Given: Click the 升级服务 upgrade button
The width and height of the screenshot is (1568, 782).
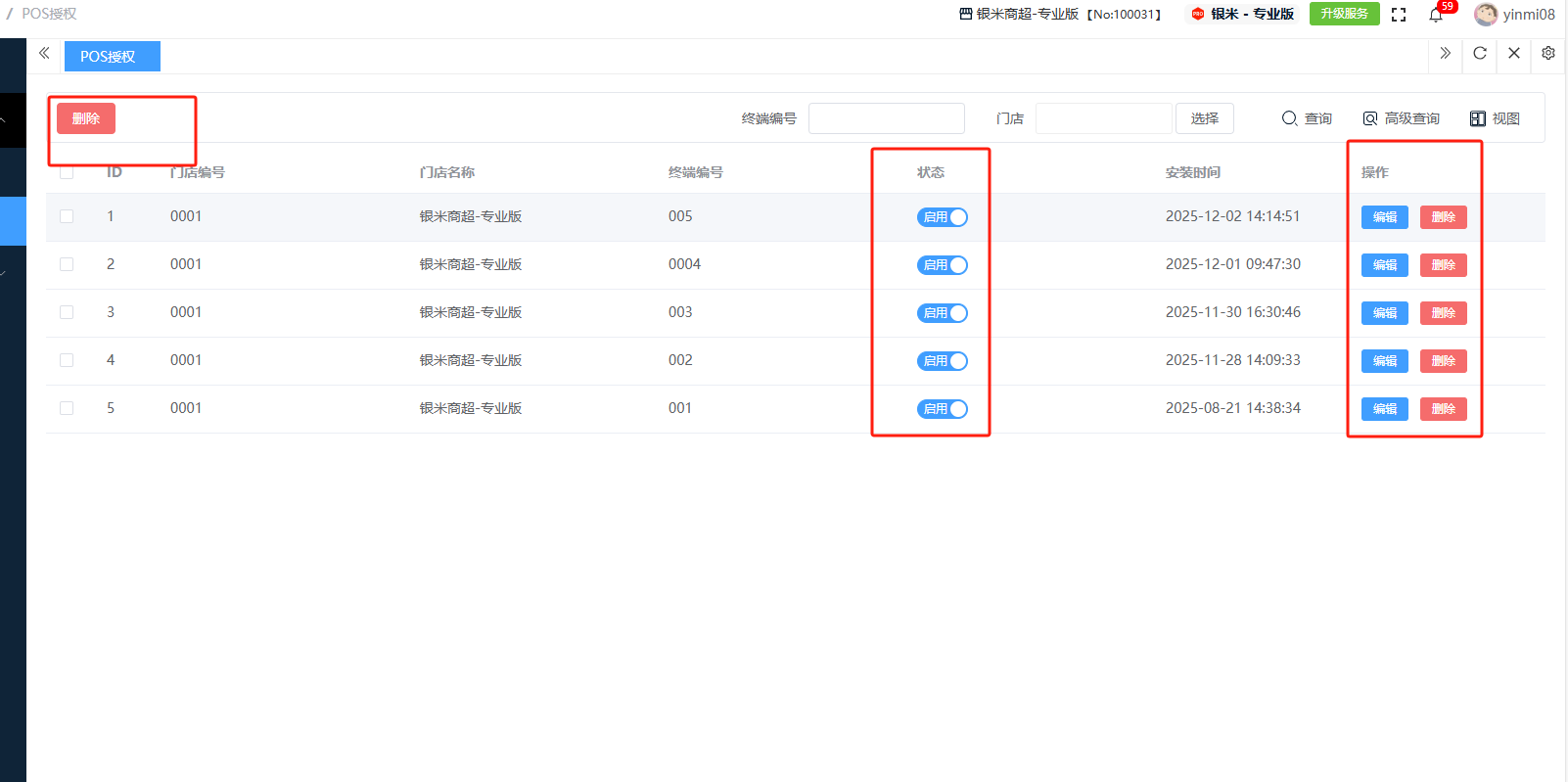Looking at the screenshot, I should [x=1344, y=14].
